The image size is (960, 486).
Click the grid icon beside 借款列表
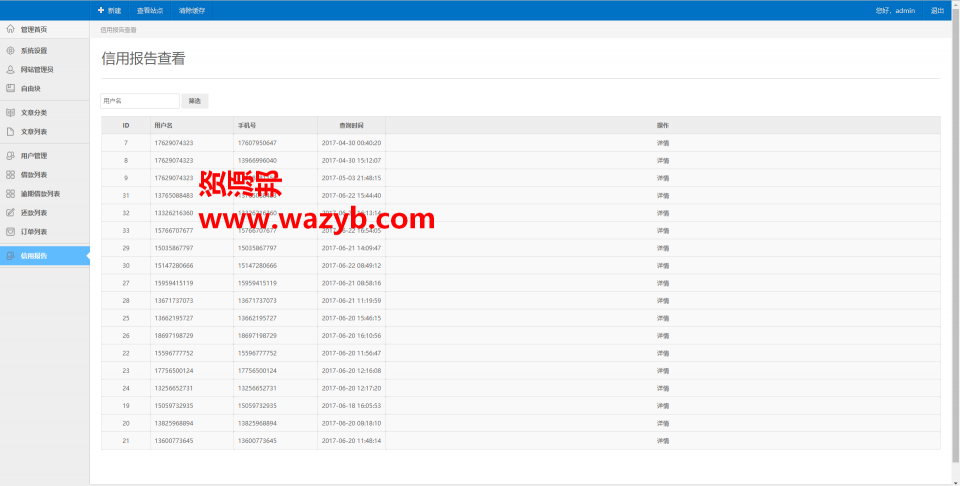10,174
